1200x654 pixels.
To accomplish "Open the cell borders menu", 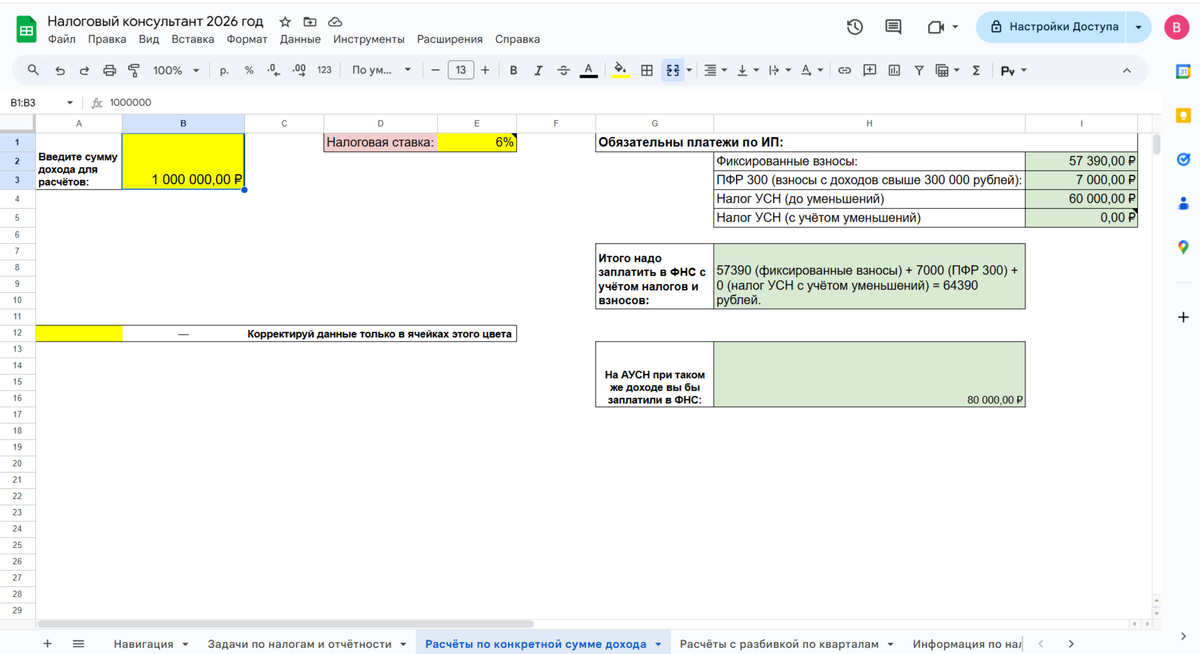I will [x=647, y=70].
